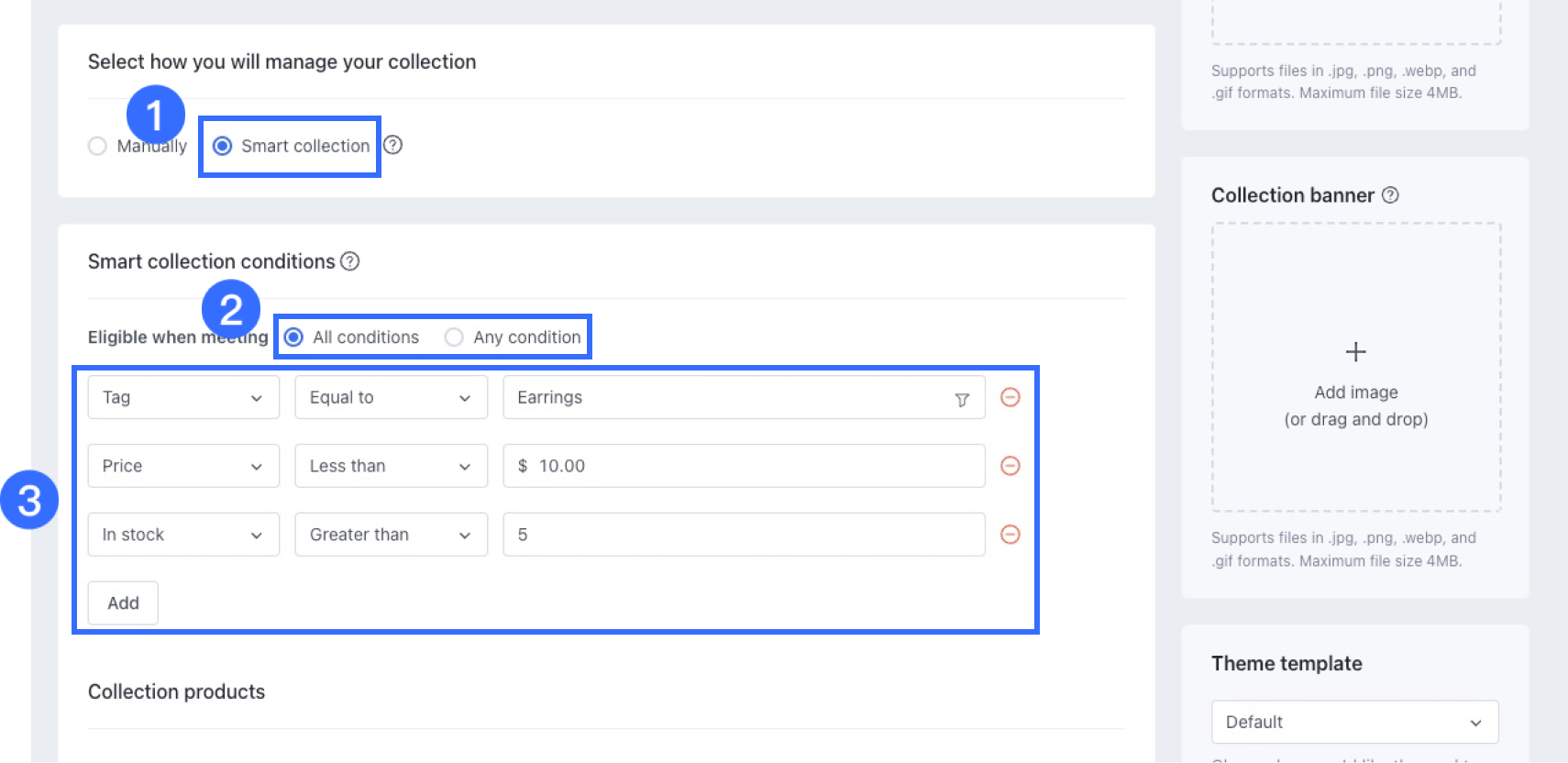Expand the Less than operator dropdown

391,466
